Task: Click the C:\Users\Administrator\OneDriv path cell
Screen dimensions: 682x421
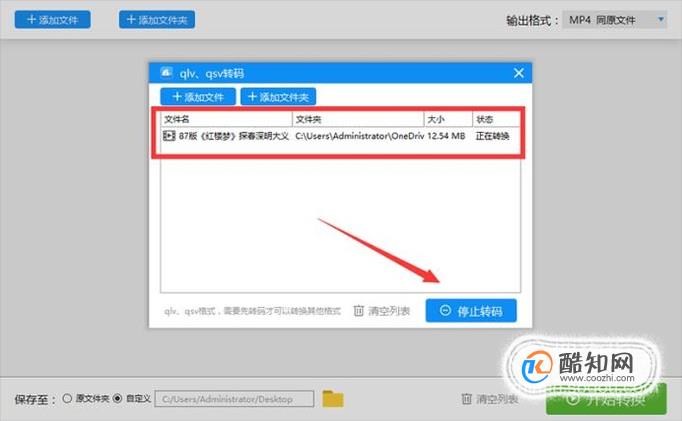Action: [x=359, y=136]
